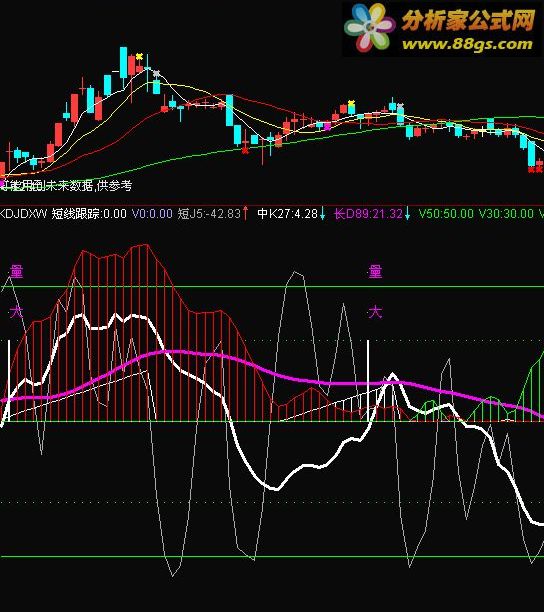Click the yellow X marker atop the peak candle
The width and height of the screenshot is (544, 612).
pyautogui.click(x=139, y=57)
